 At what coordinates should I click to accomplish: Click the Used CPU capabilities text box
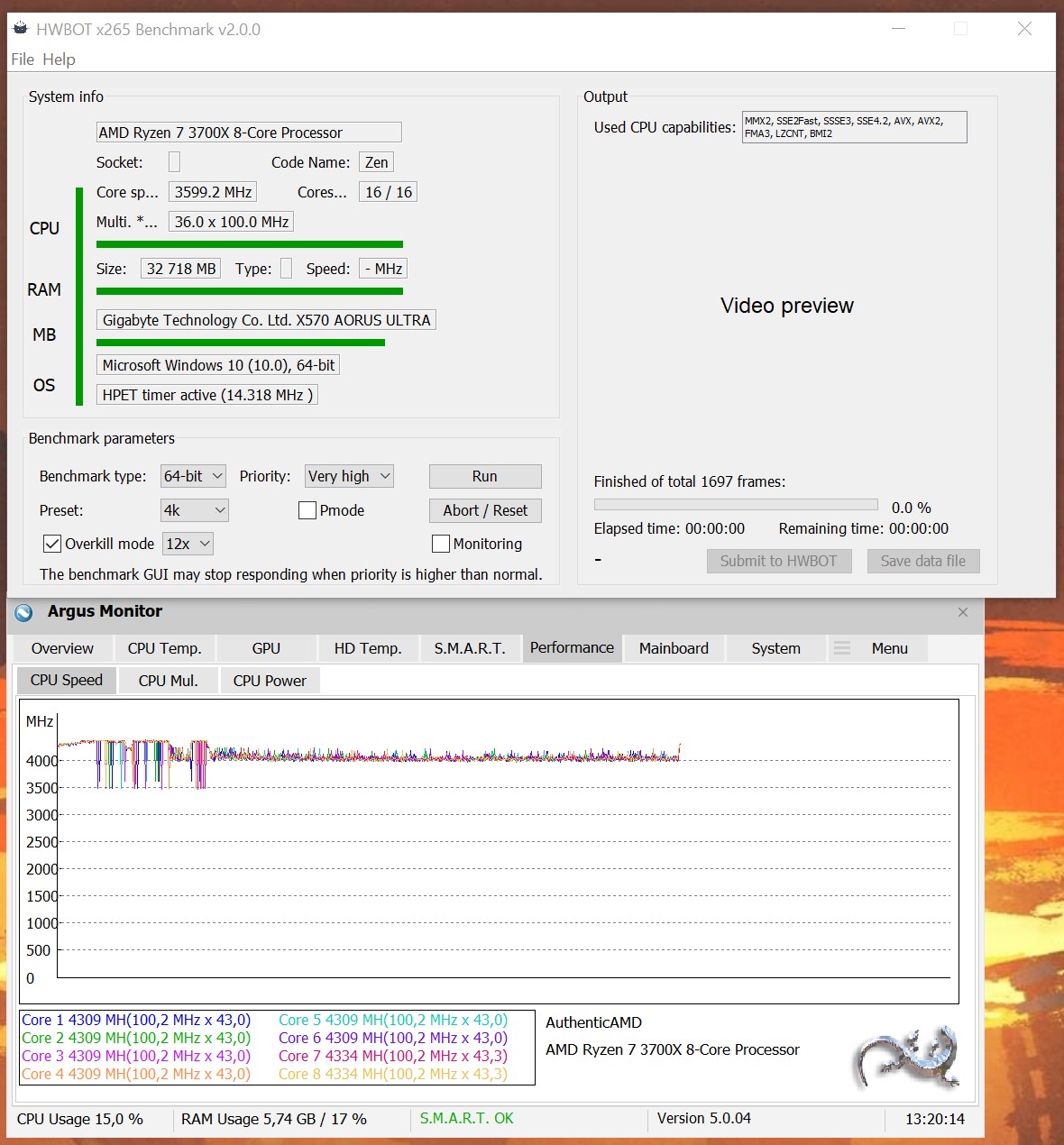point(855,127)
